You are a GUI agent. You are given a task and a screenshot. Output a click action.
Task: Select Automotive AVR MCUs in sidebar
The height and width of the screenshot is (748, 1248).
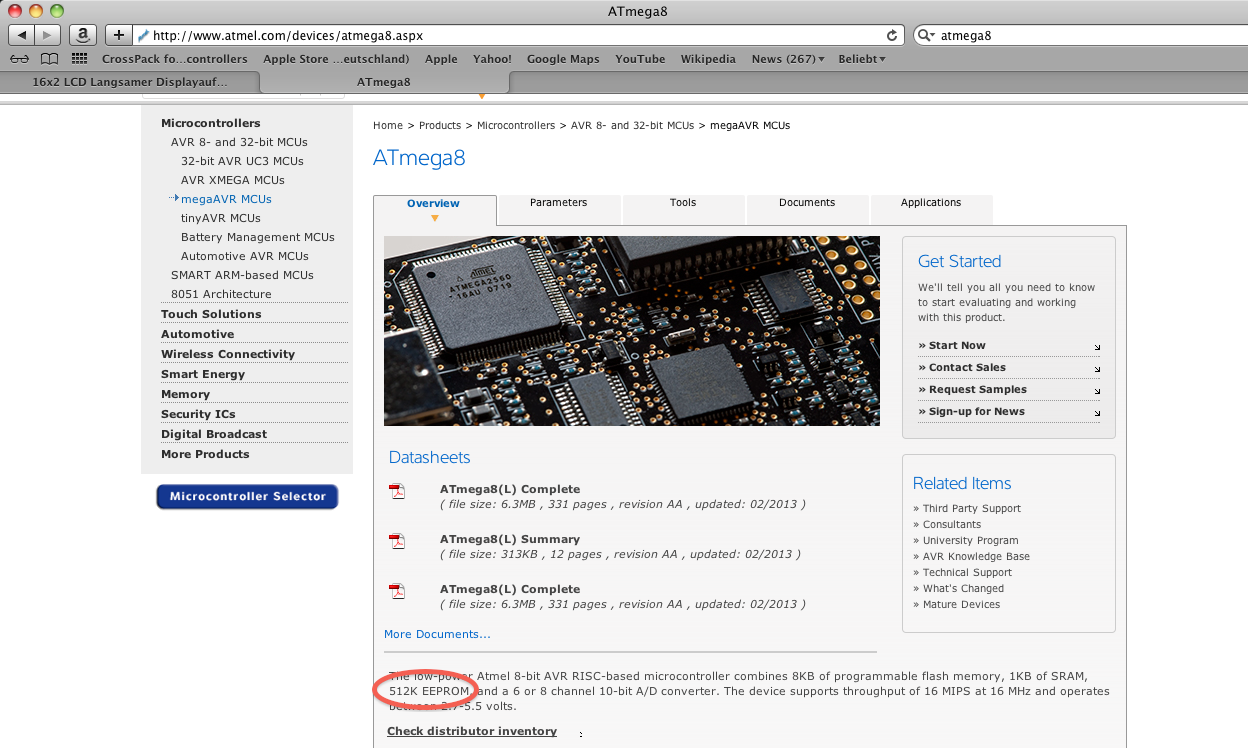(245, 256)
